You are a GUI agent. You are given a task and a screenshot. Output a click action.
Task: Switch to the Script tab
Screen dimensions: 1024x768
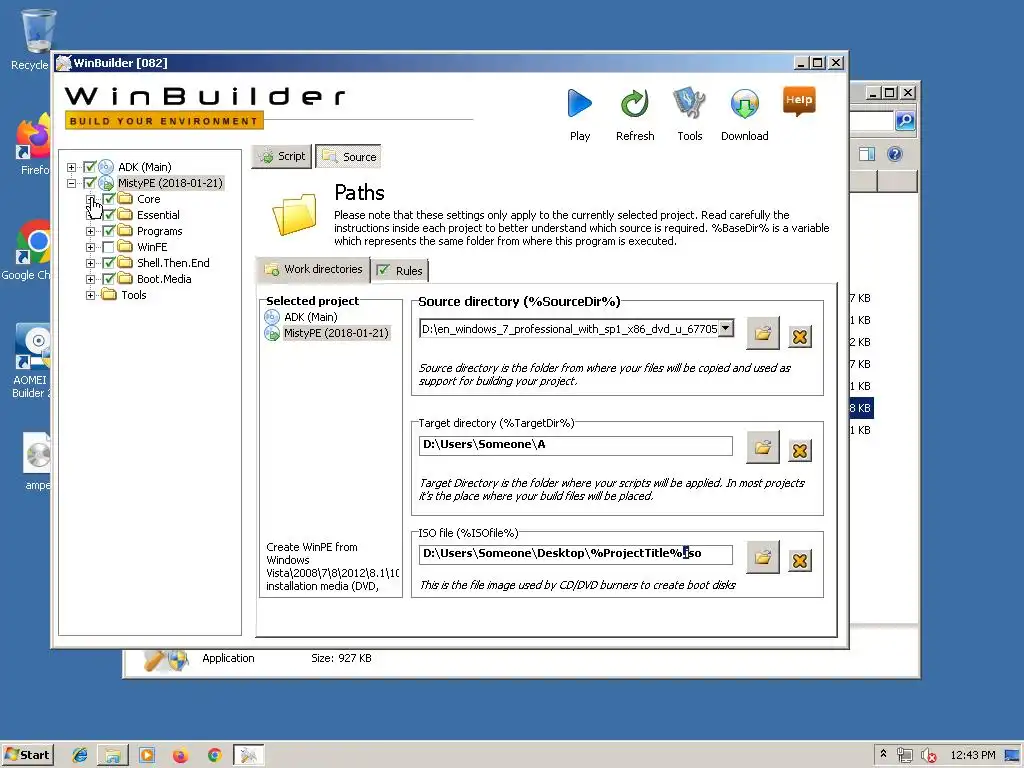pos(281,156)
